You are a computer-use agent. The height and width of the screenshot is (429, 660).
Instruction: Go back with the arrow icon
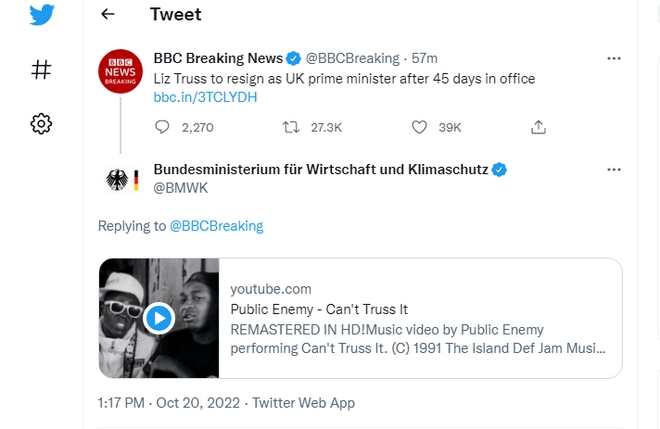[108, 14]
